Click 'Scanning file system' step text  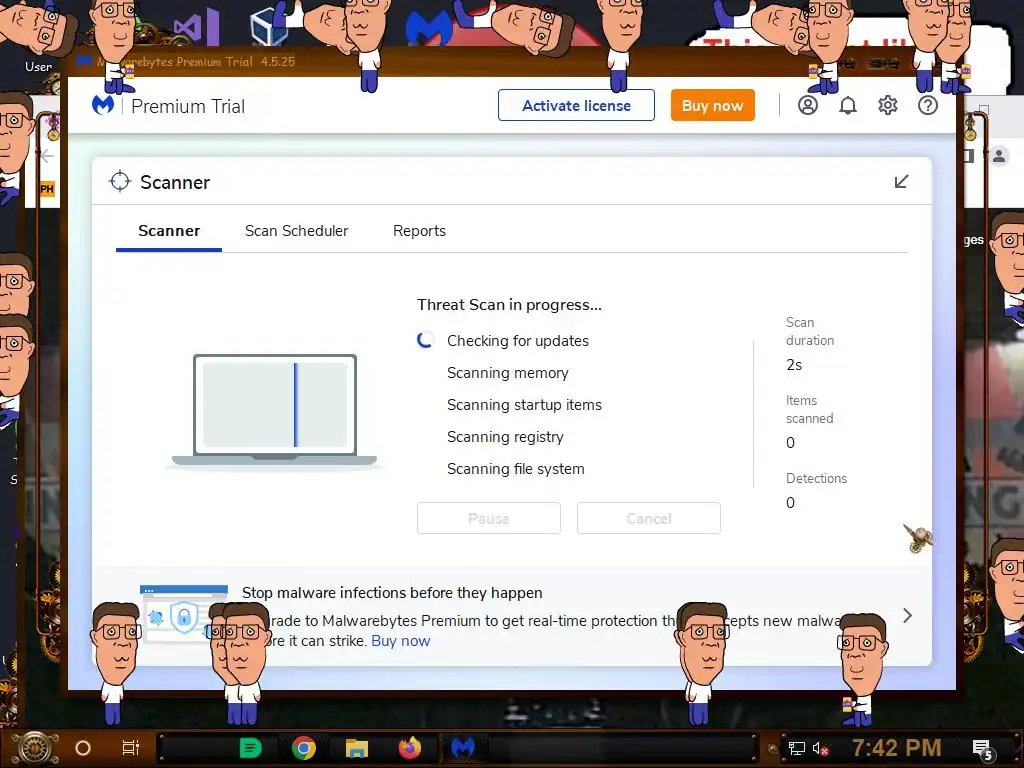click(x=515, y=469)
